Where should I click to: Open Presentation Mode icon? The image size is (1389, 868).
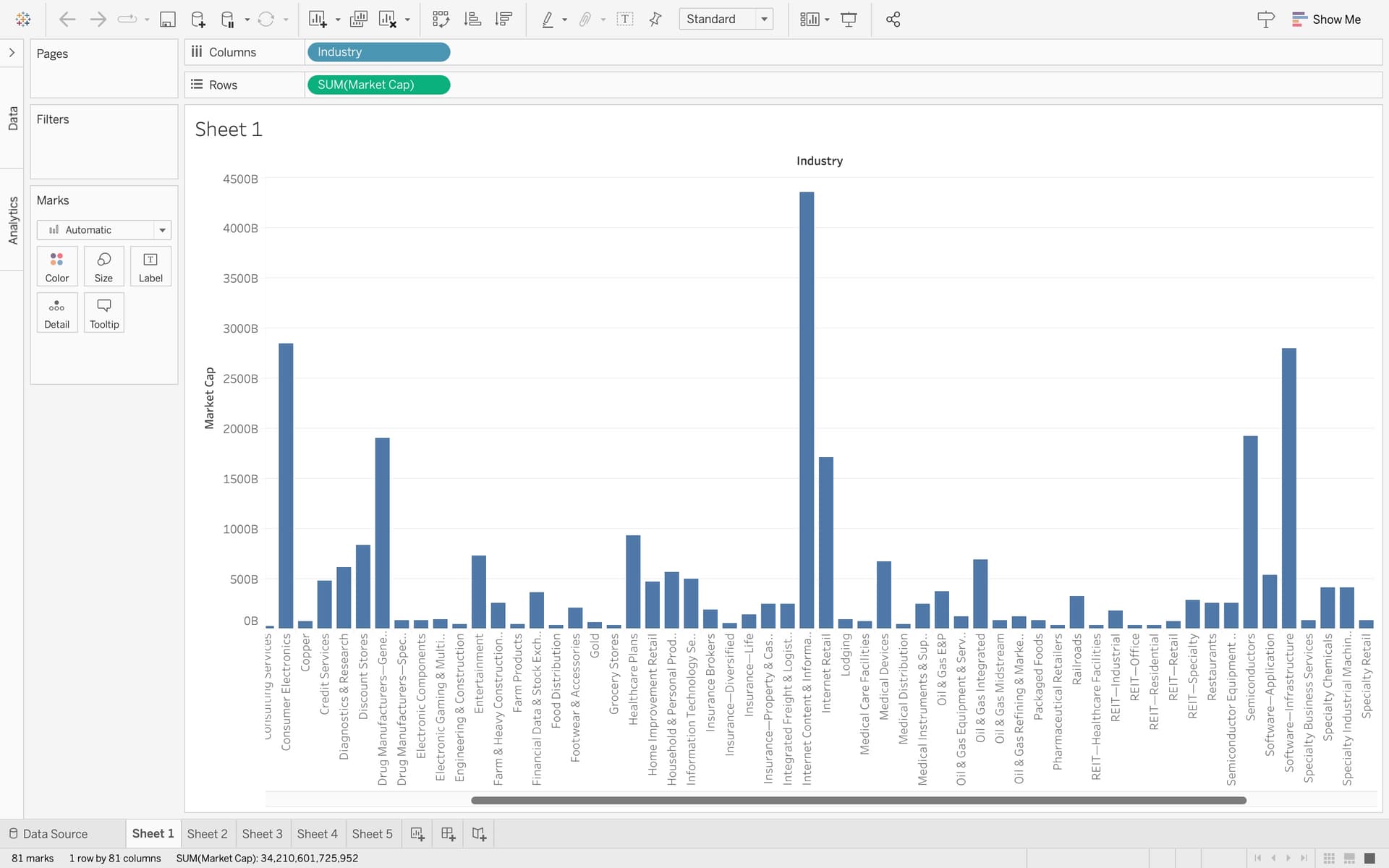(x=849, y=20)
